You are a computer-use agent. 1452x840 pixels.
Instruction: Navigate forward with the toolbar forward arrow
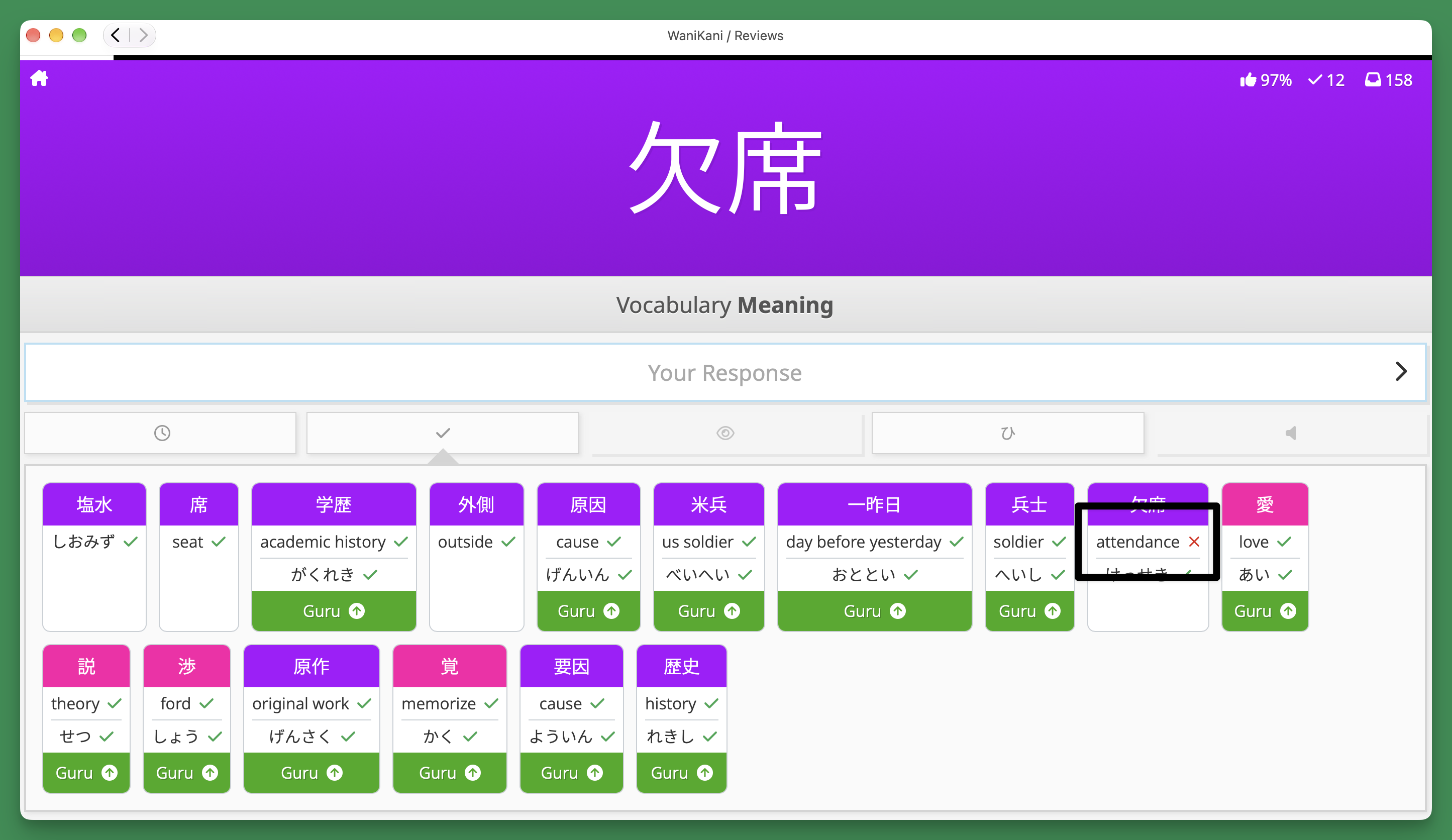click(144, 35)
